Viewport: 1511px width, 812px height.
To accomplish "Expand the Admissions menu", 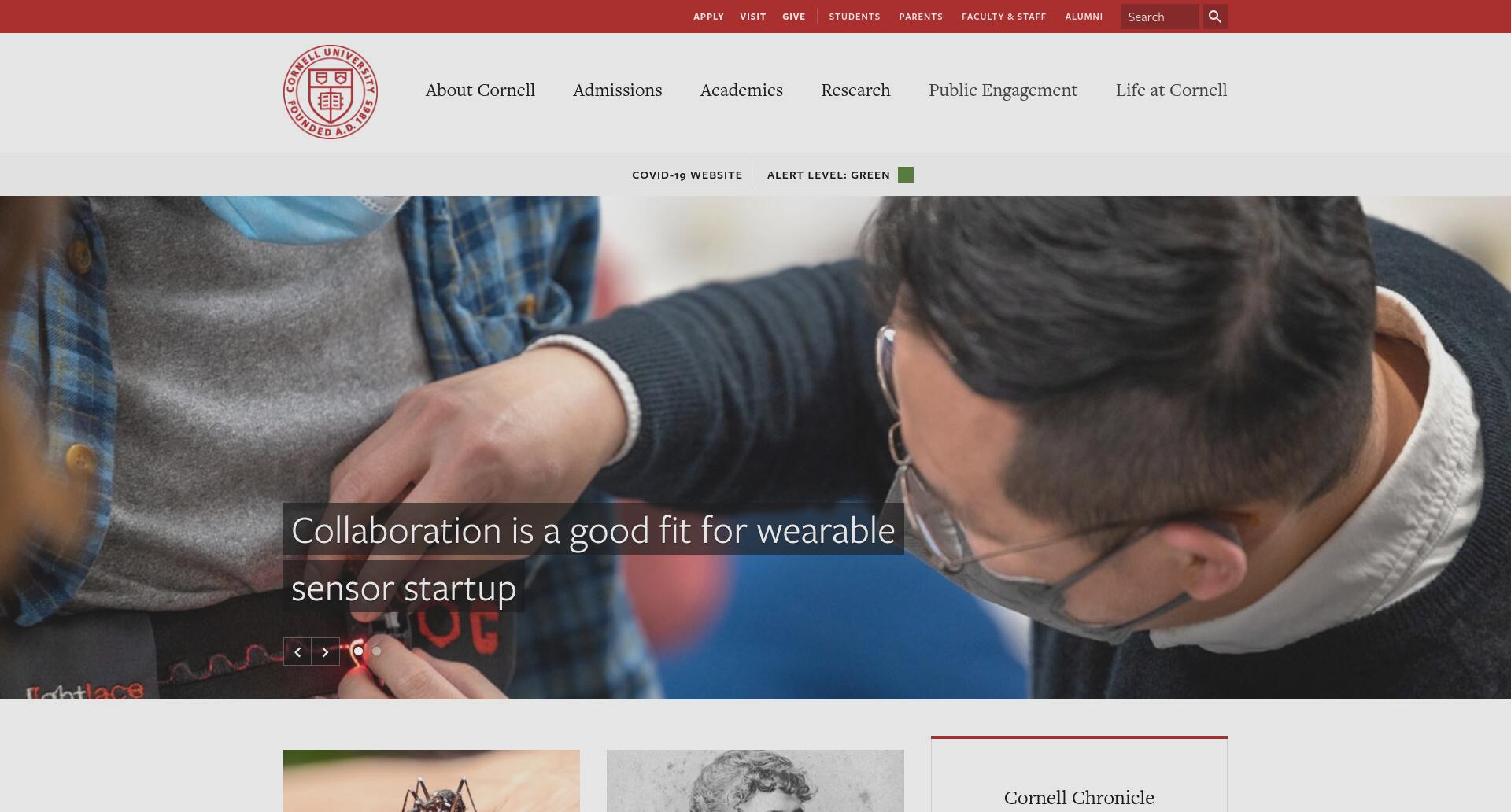I will [618, 90].
